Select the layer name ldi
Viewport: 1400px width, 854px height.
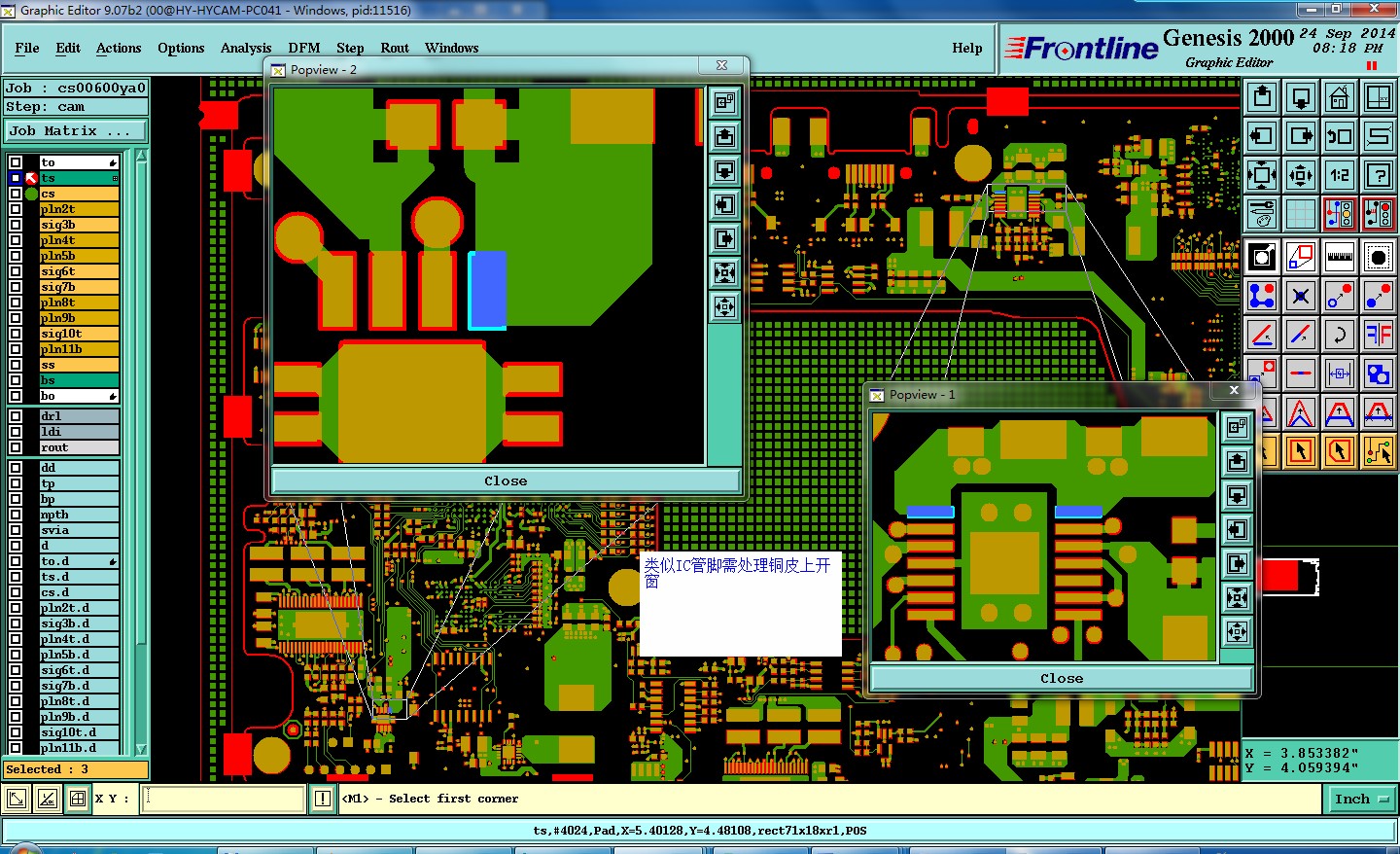point(79,432)
